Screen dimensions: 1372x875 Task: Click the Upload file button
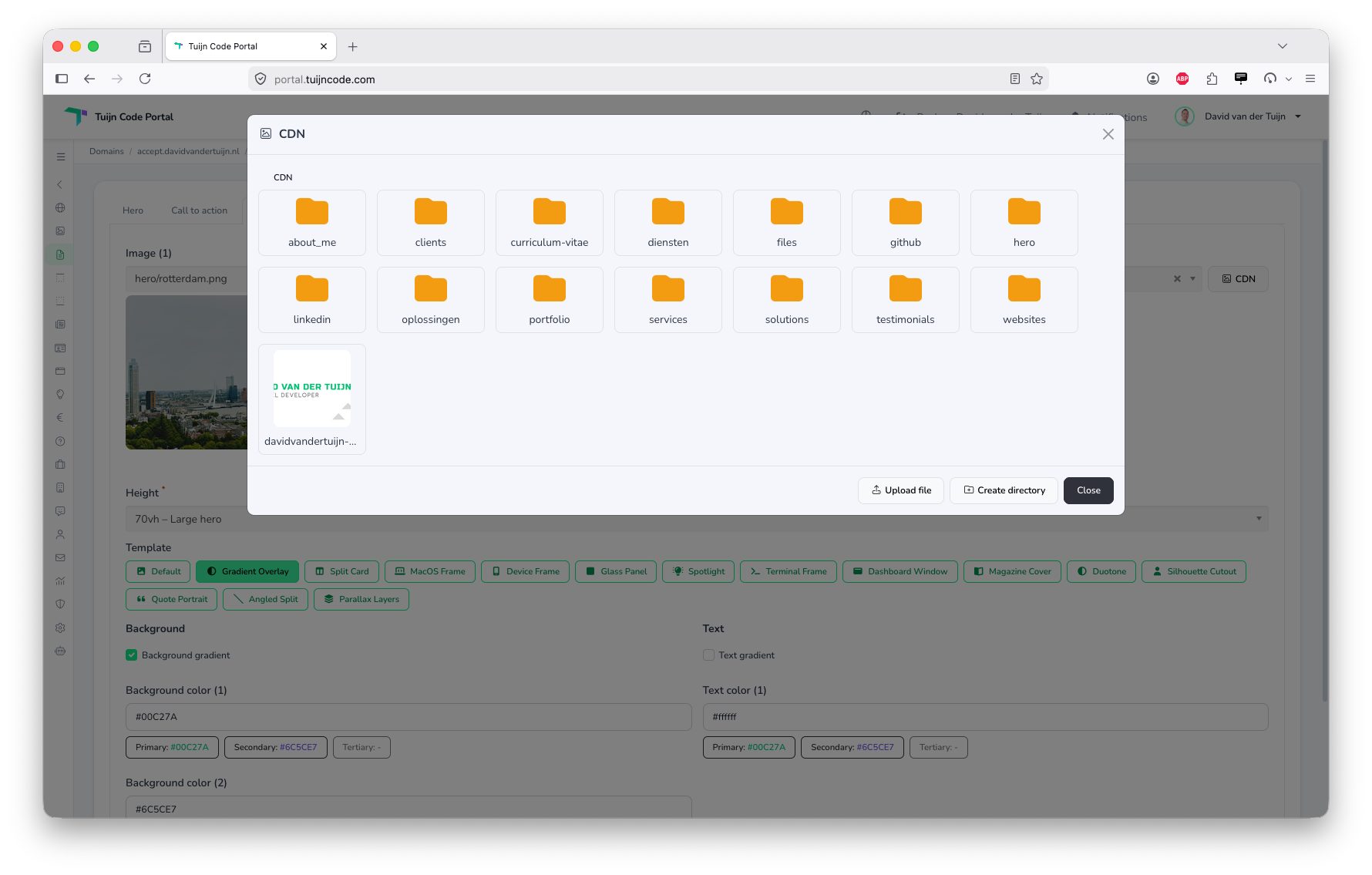[x=901, y=490]
